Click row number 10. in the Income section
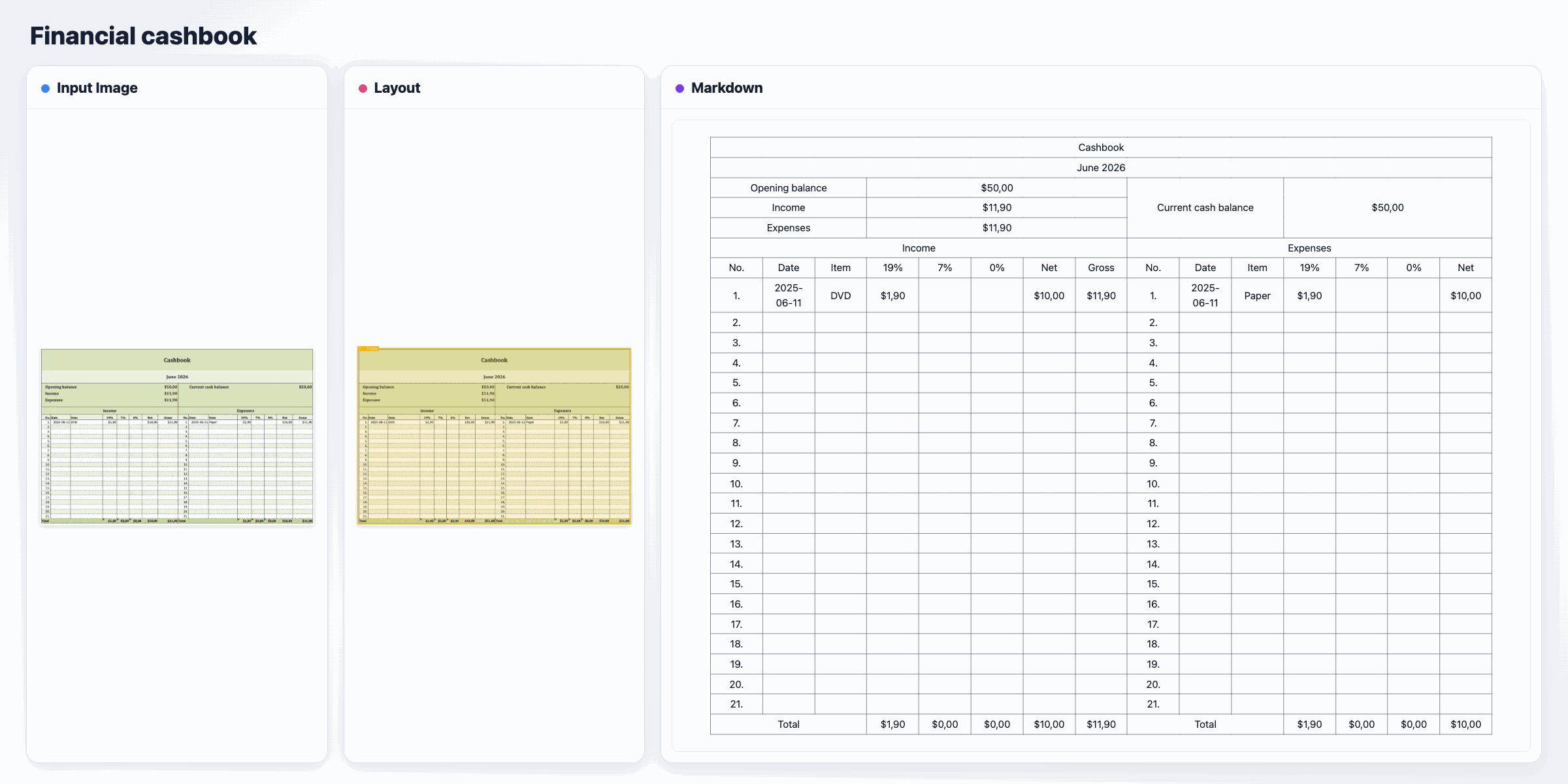This screenshot has width=1568, height=784. point(736,484)
